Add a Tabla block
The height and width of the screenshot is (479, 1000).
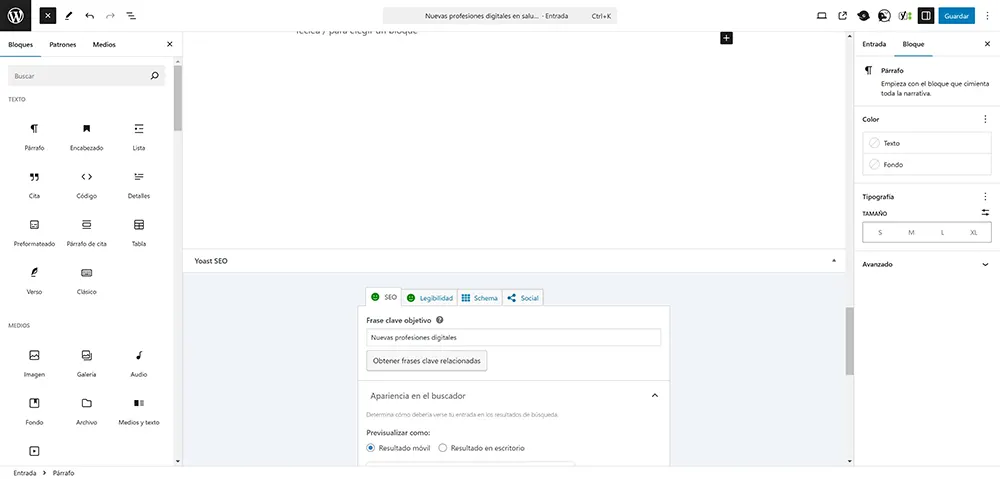[139, 231]
